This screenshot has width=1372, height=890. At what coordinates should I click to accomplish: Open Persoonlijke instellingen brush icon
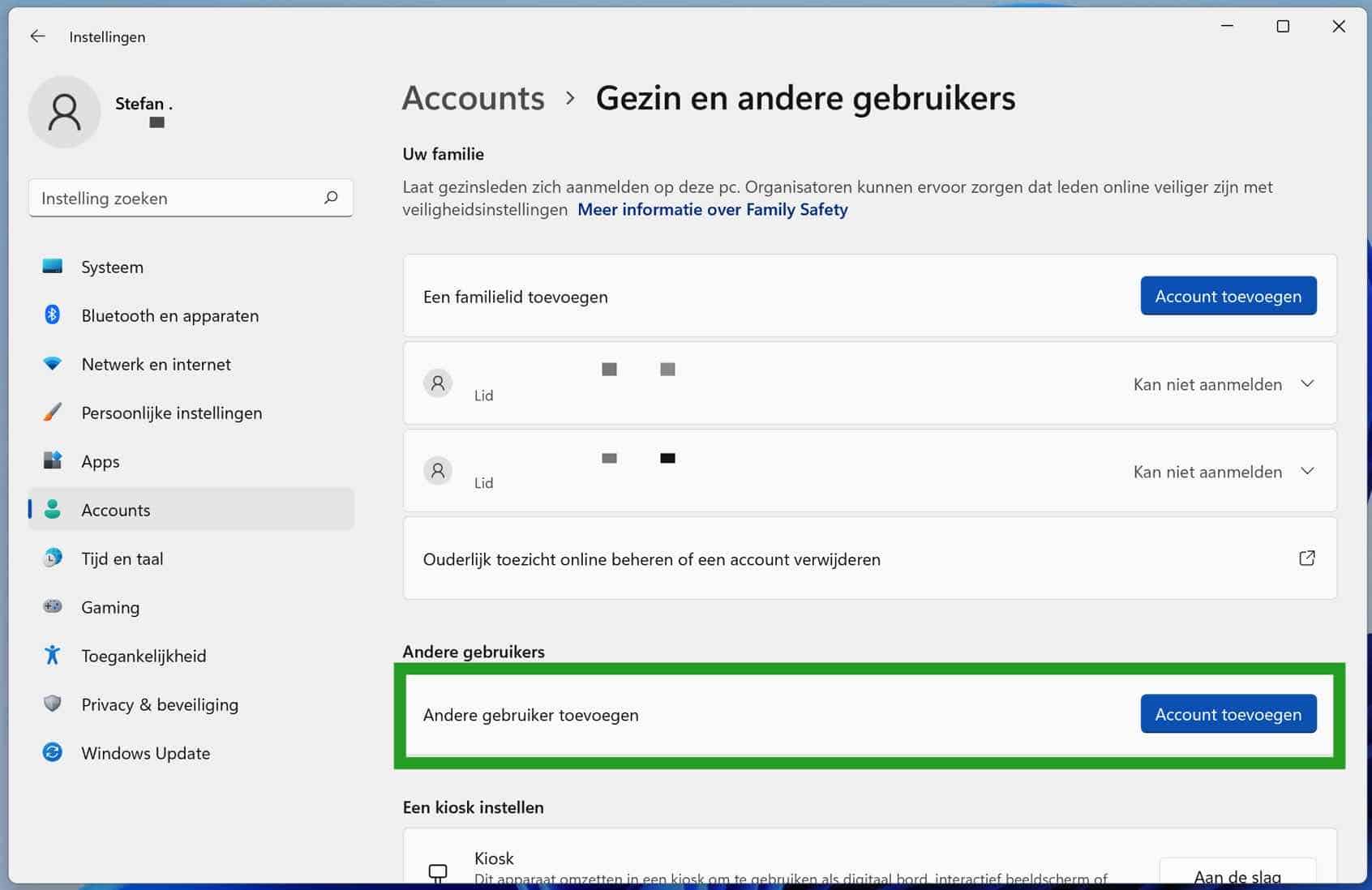click(53, 413)
